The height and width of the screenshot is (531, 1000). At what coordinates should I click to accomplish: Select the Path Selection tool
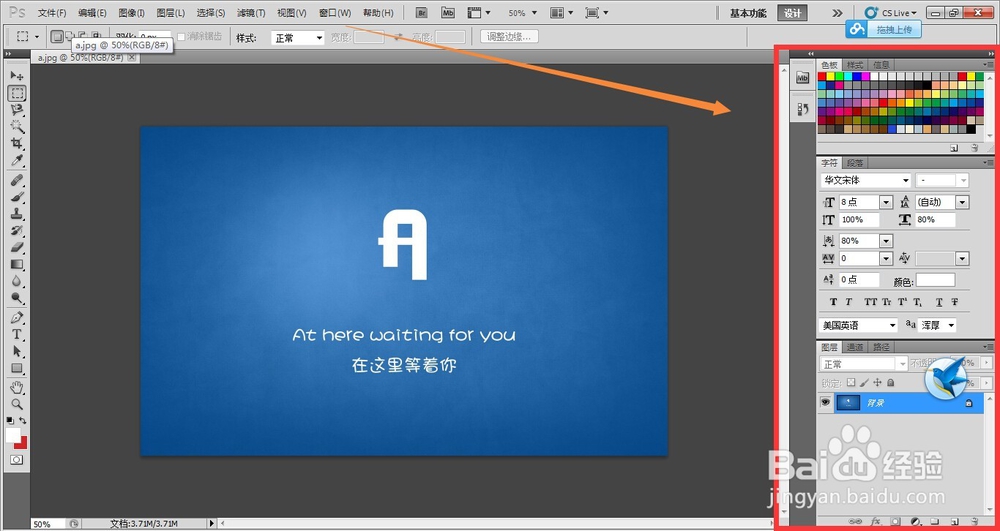tap(17, 351)
